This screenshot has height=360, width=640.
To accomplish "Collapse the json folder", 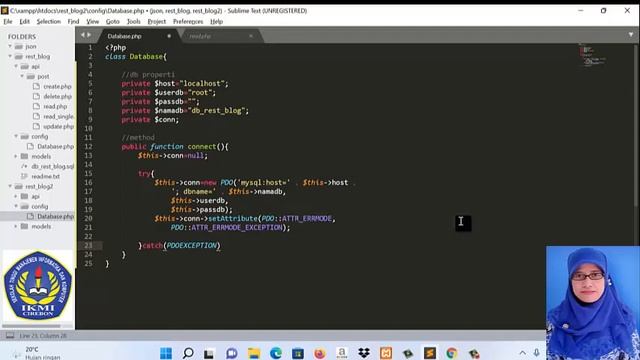I will point(10,47).
